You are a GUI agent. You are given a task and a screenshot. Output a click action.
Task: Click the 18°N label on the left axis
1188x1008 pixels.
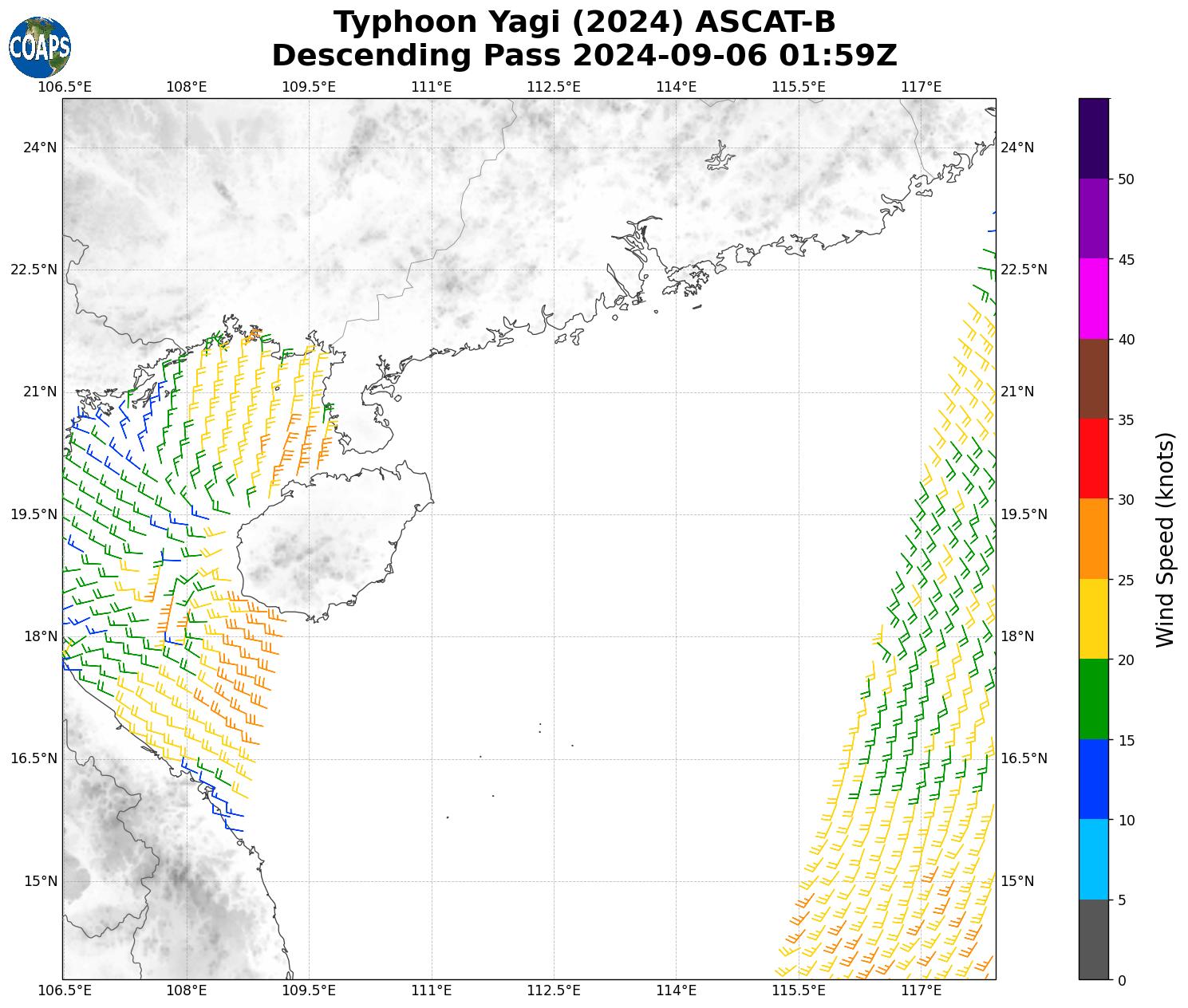pos(34,636)
